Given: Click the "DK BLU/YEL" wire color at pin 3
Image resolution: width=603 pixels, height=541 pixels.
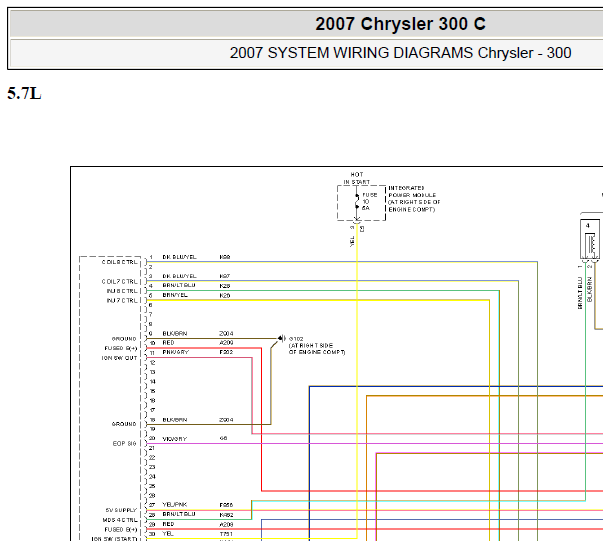Looking at the screenshot, I should [179, 276].
